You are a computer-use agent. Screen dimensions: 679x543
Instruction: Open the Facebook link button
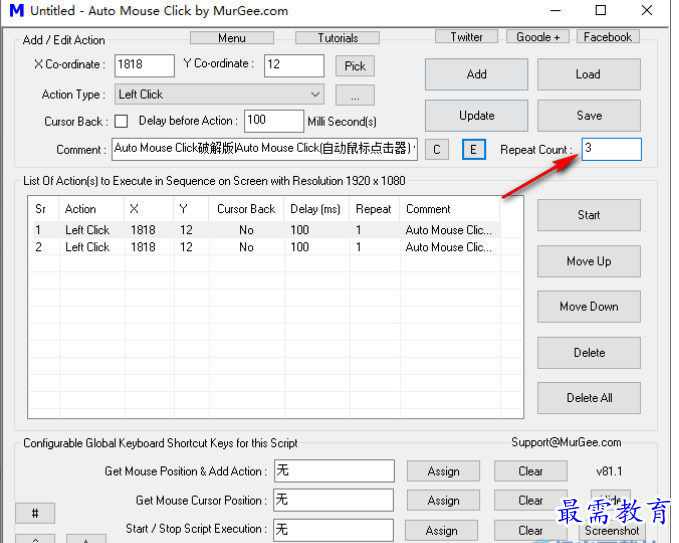tap(608, 37)
